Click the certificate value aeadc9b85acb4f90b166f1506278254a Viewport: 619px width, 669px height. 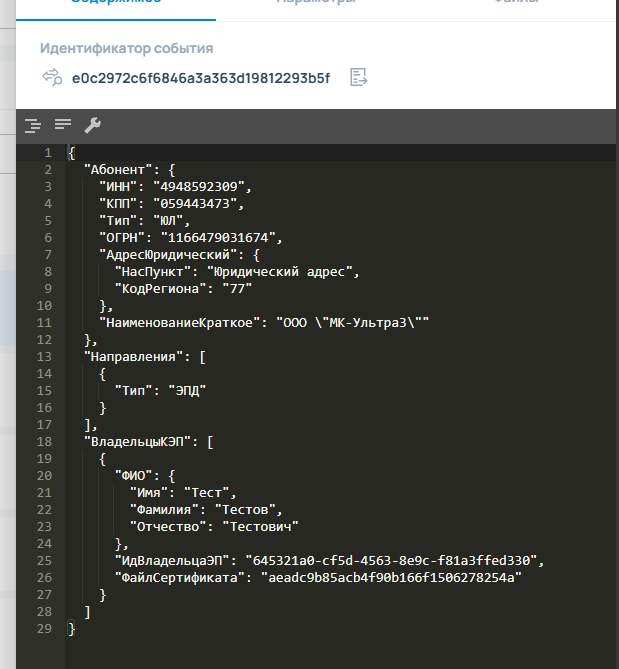coord(391,578)
